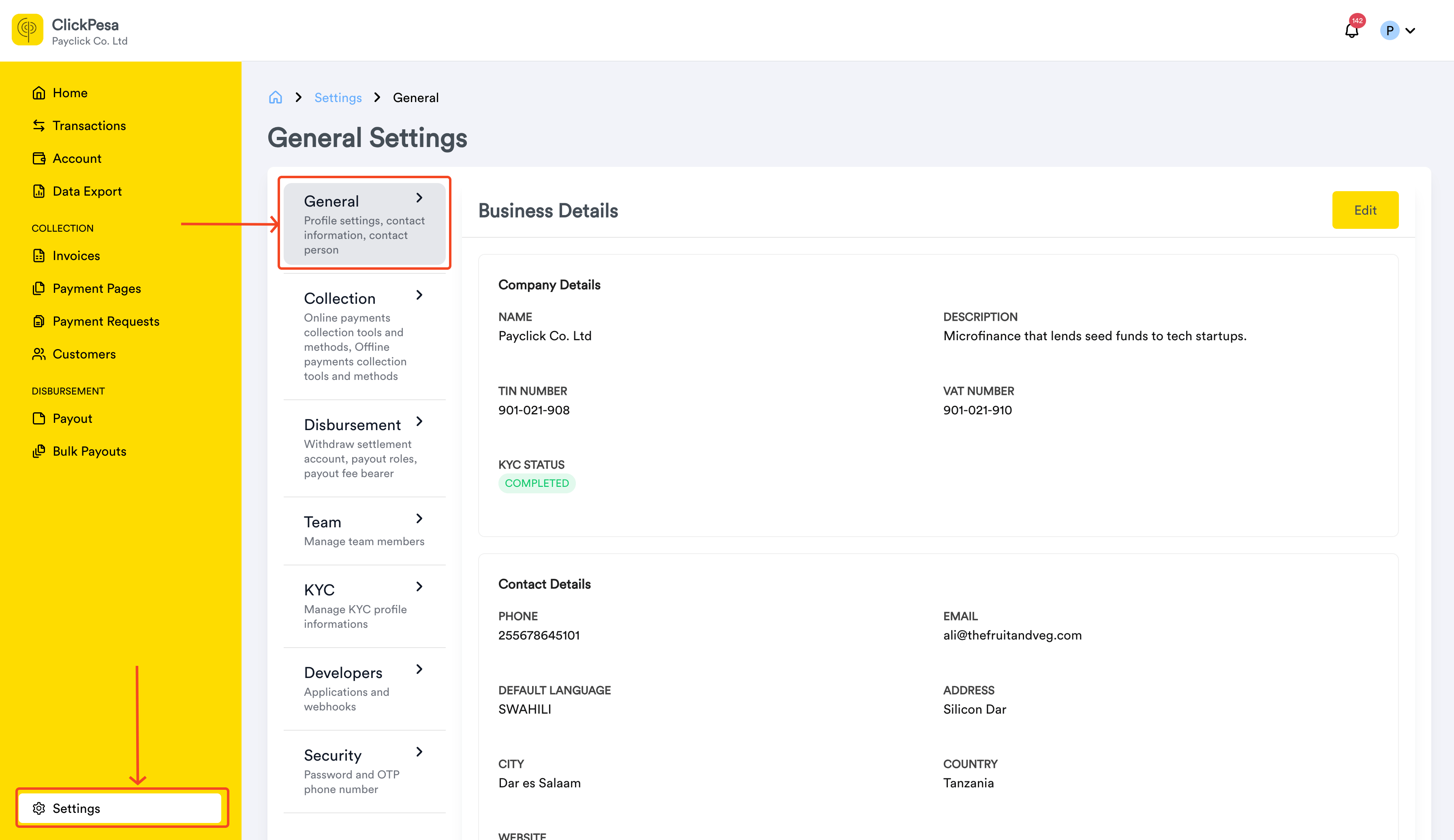Click the Applications and webhooks text
This screenshot has height=840, width=1454.
[x=346, y=699]
